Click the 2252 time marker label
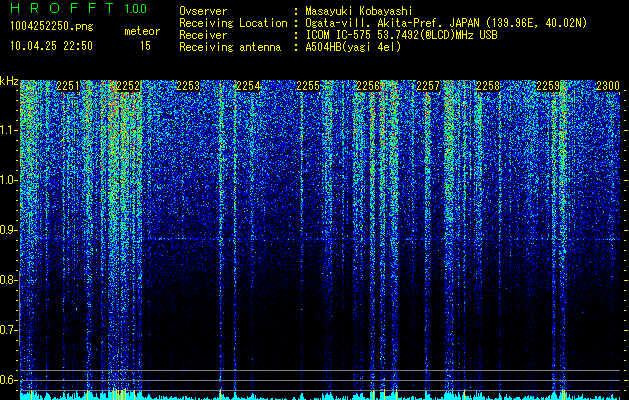 tap(128, 86)
